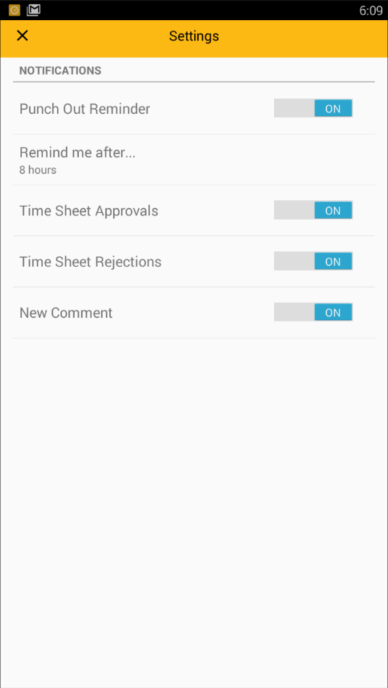Toggle the New Comment notification switch
This screenshot has width=388, height=688.
(313, 312)
